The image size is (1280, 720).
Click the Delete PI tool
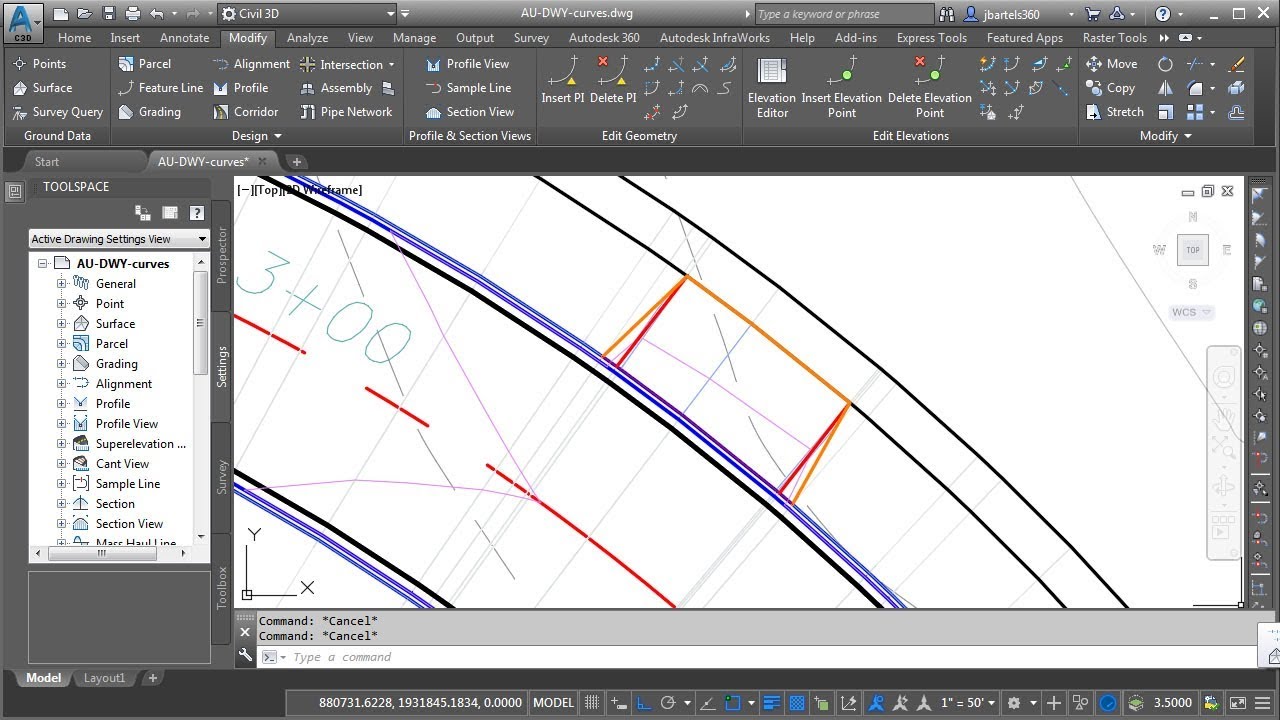(x=613, y=79)
